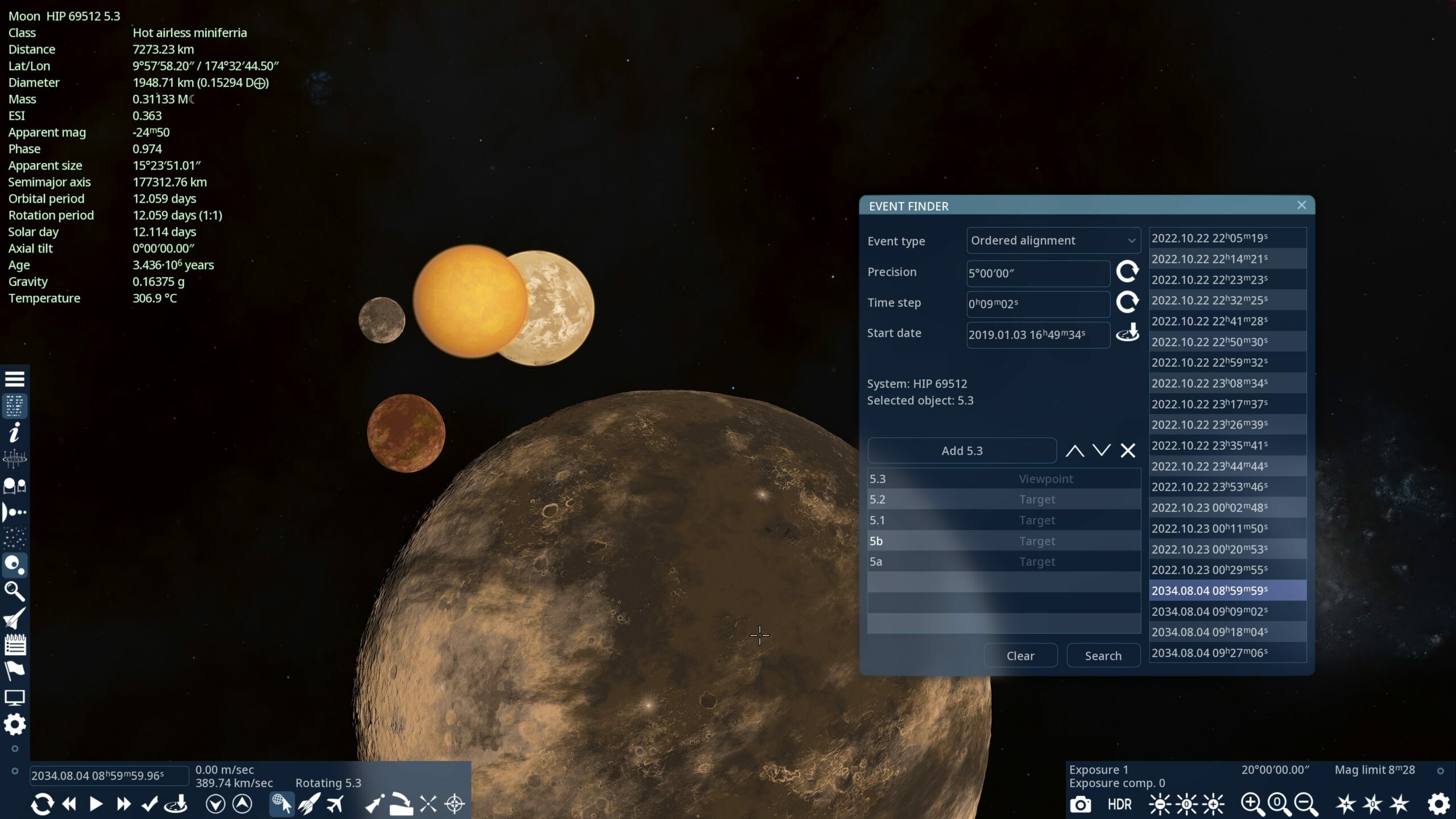Open the display settings monitor icon in sidebar
Screen dimensions: 1456x819
(15, 696)
